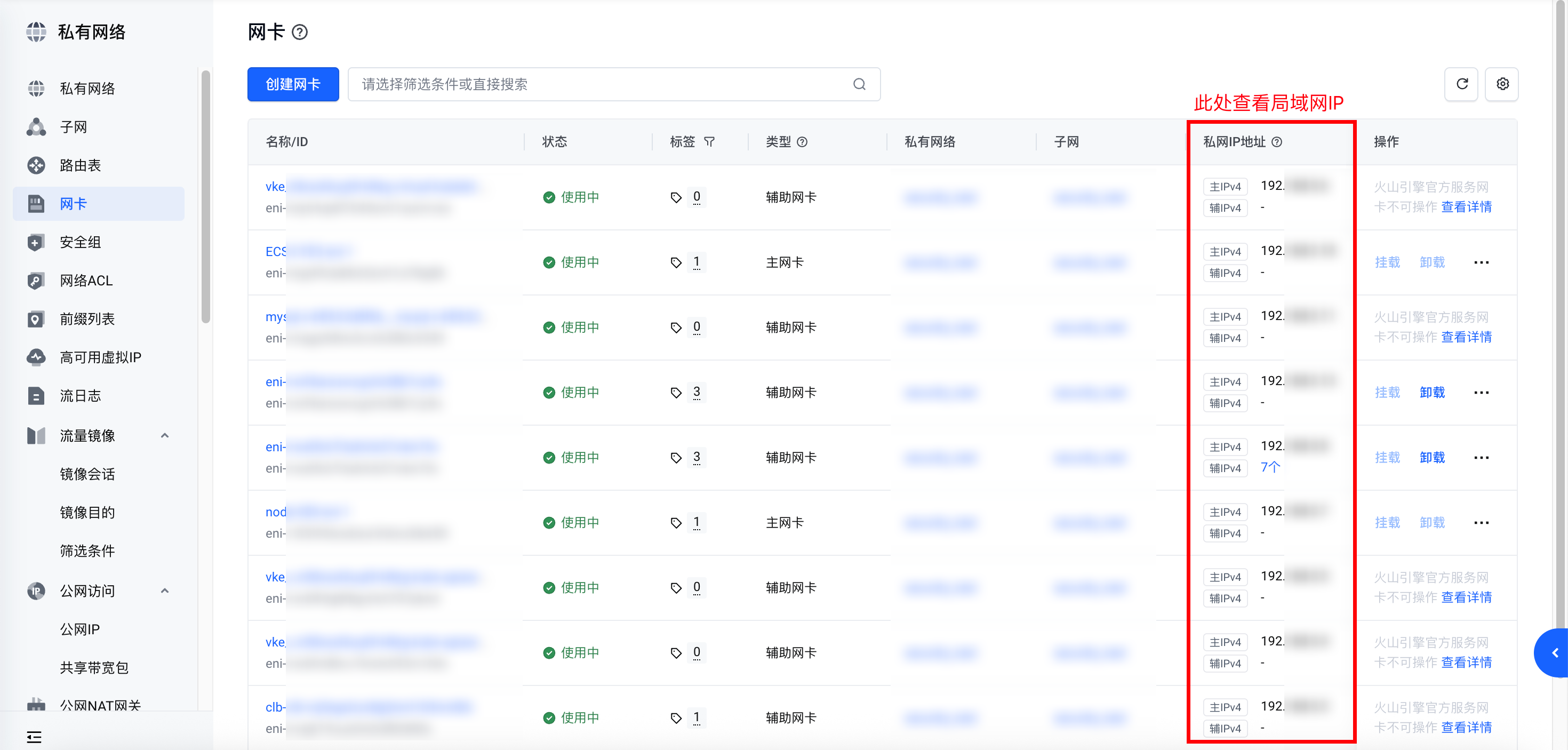
Task: Click the 7个 secondary IPv4 link
Action: click(x=1270, y=467)
